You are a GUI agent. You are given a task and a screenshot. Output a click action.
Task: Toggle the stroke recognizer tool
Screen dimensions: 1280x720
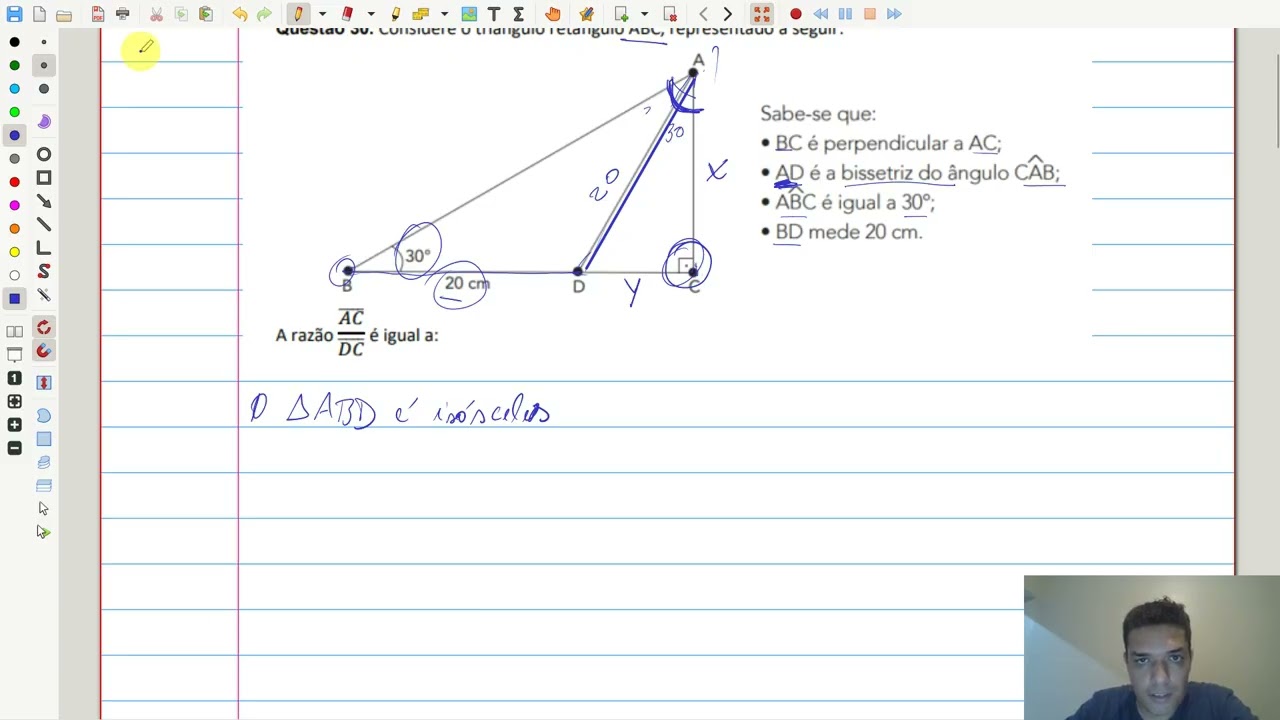coord(43,295)
